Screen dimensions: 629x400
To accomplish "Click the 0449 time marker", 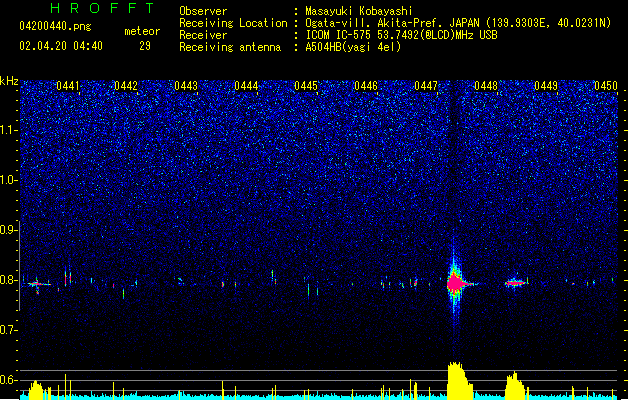I will [x=546, y=86].
